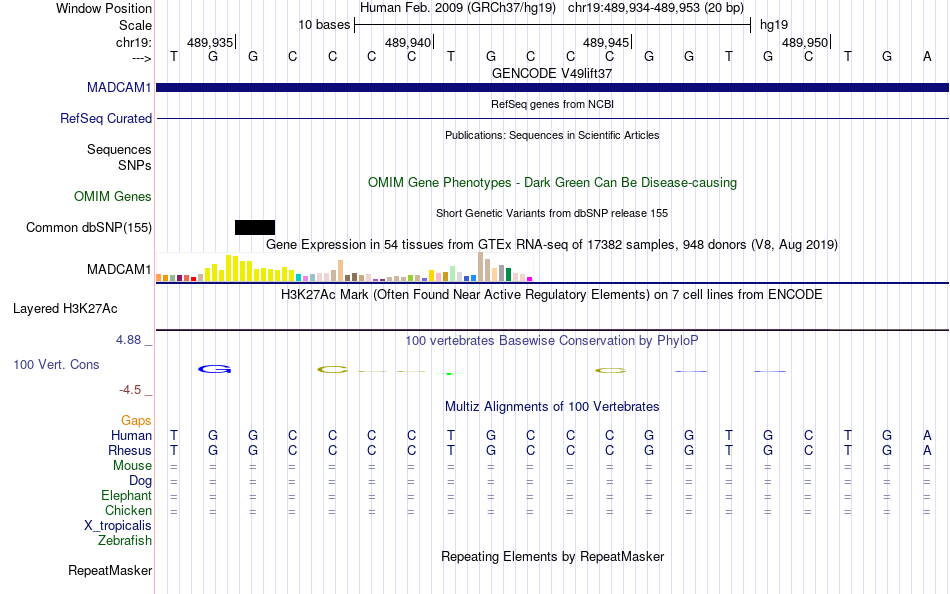Click the RefSeq Curated thin intron line

point(553,118)
